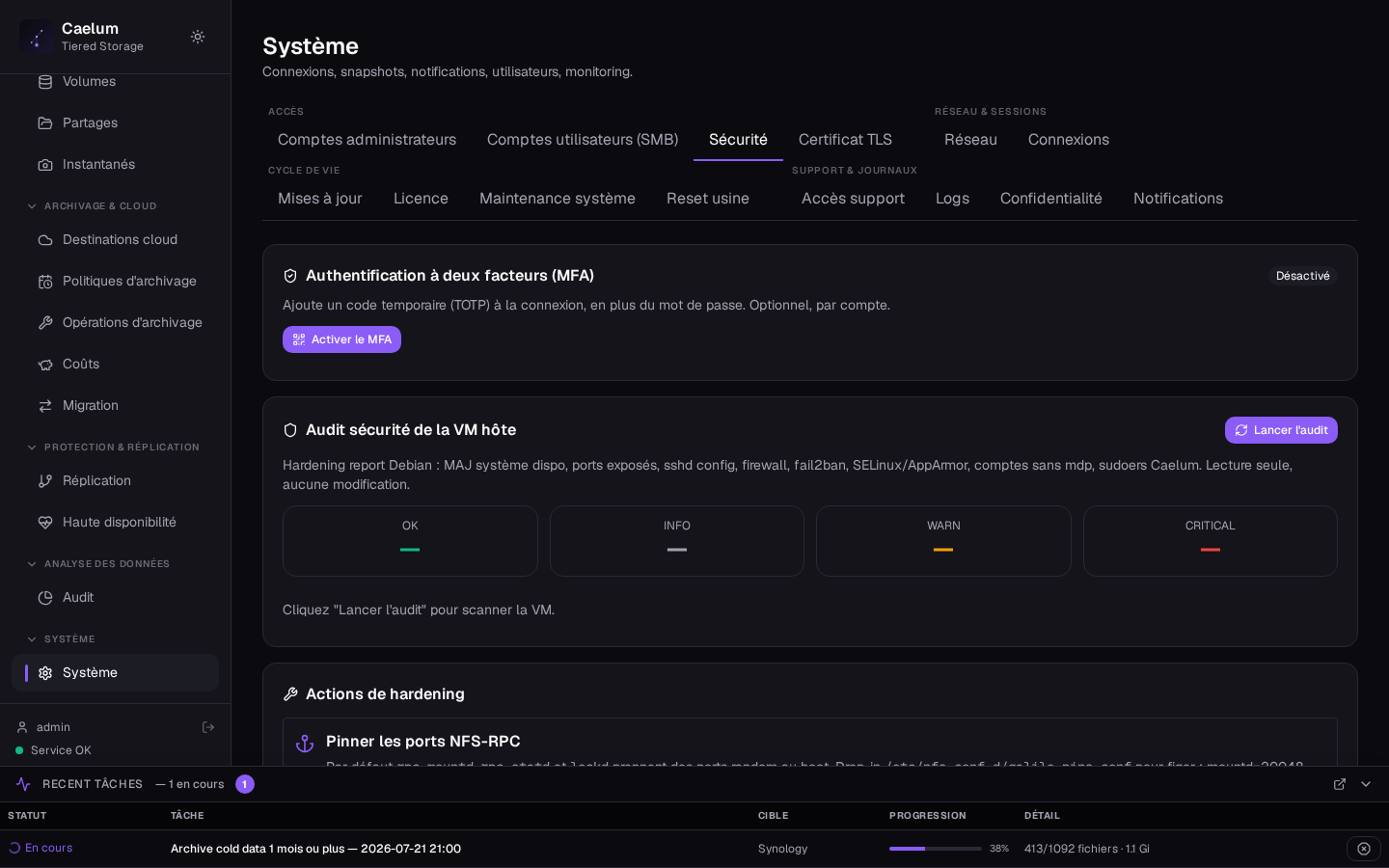Screen dimensions: 1389x868
Task: Click the running tasks count badge
Action: (x=245, y=784)
